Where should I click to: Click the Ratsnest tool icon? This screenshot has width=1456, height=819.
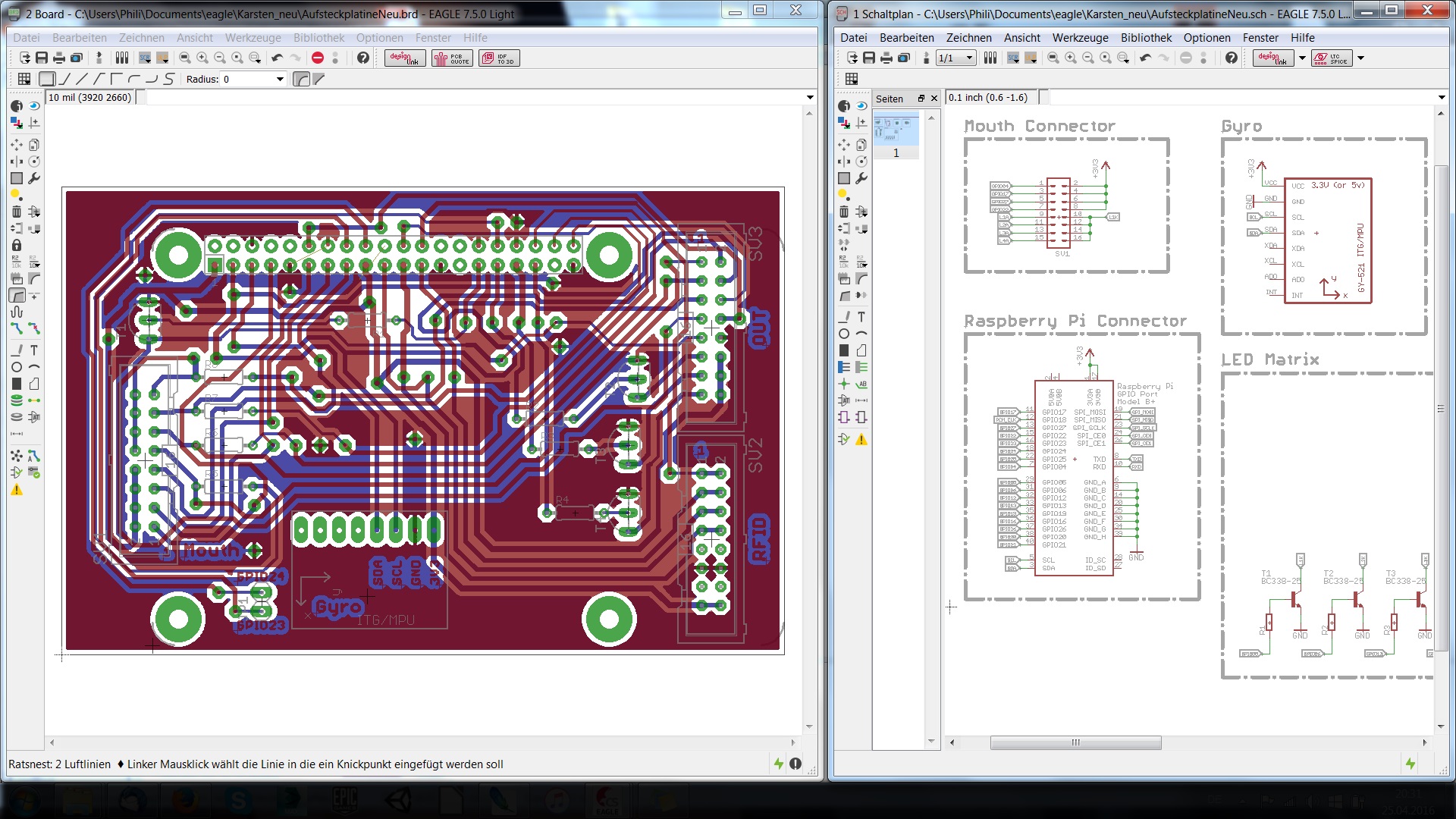(17, 456)
